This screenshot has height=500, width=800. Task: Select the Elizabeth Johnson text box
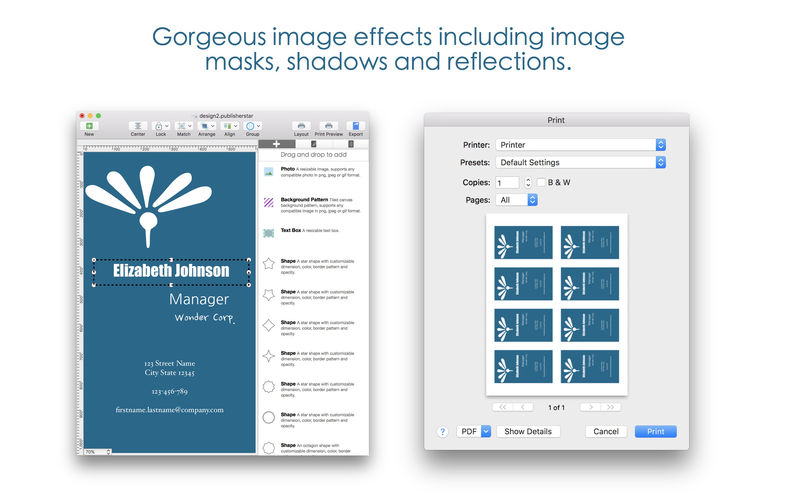click(171, 272)
